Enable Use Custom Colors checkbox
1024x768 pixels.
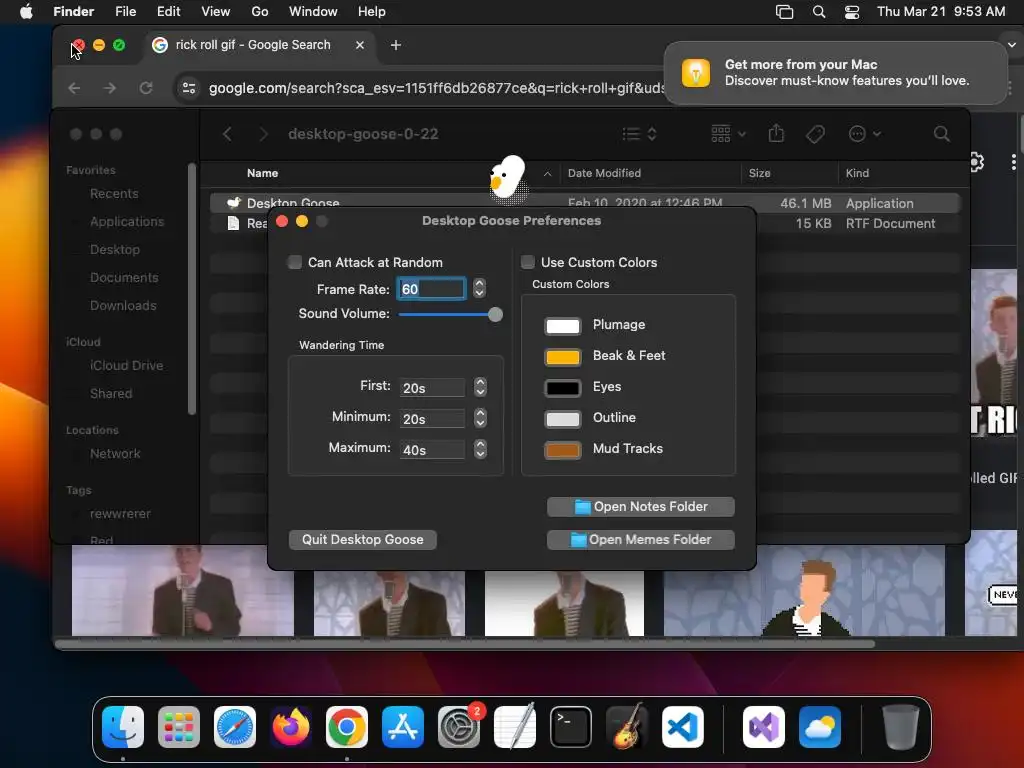point(528,263)
